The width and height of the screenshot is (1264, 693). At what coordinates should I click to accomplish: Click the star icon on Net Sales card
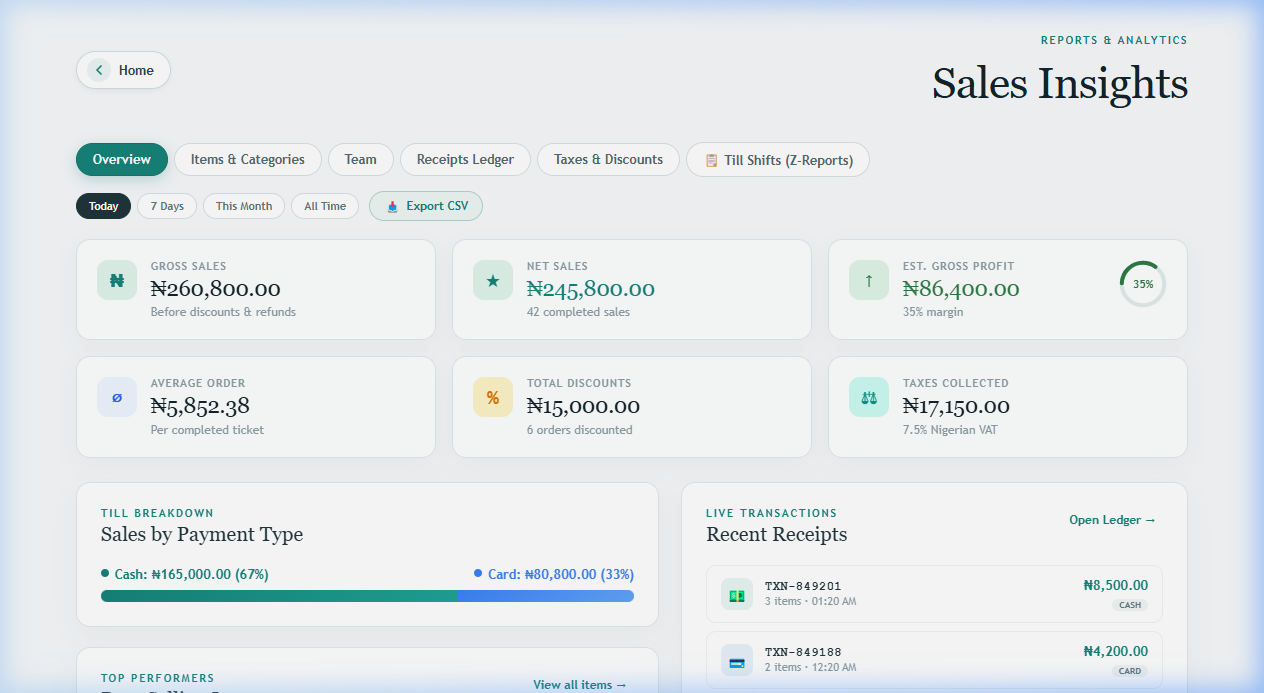coord(493,280)
